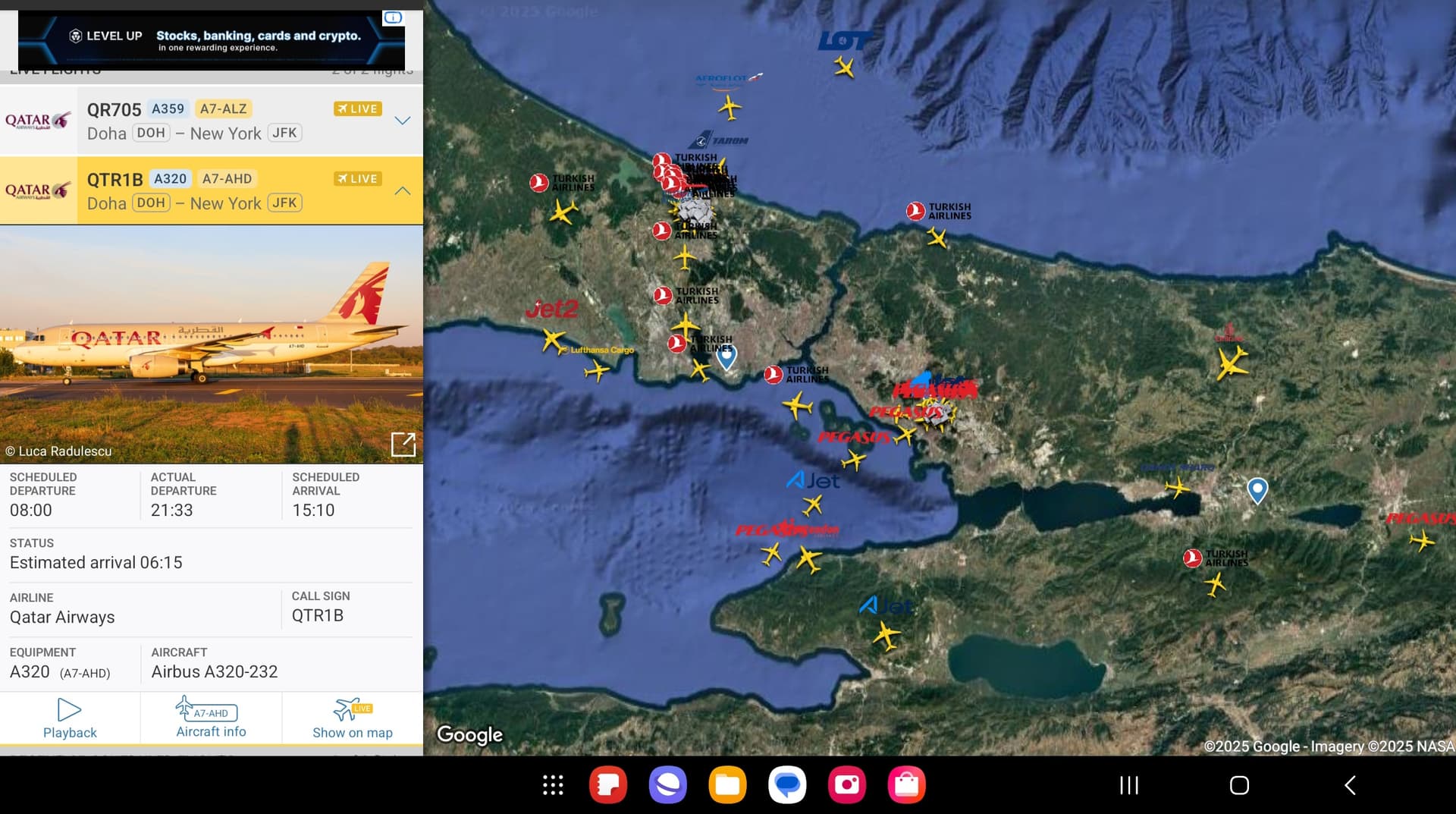Launch the red app in the taskbar
This screenshot has height=814, width=1456.
pyautogui.click(x=608, y=784)
